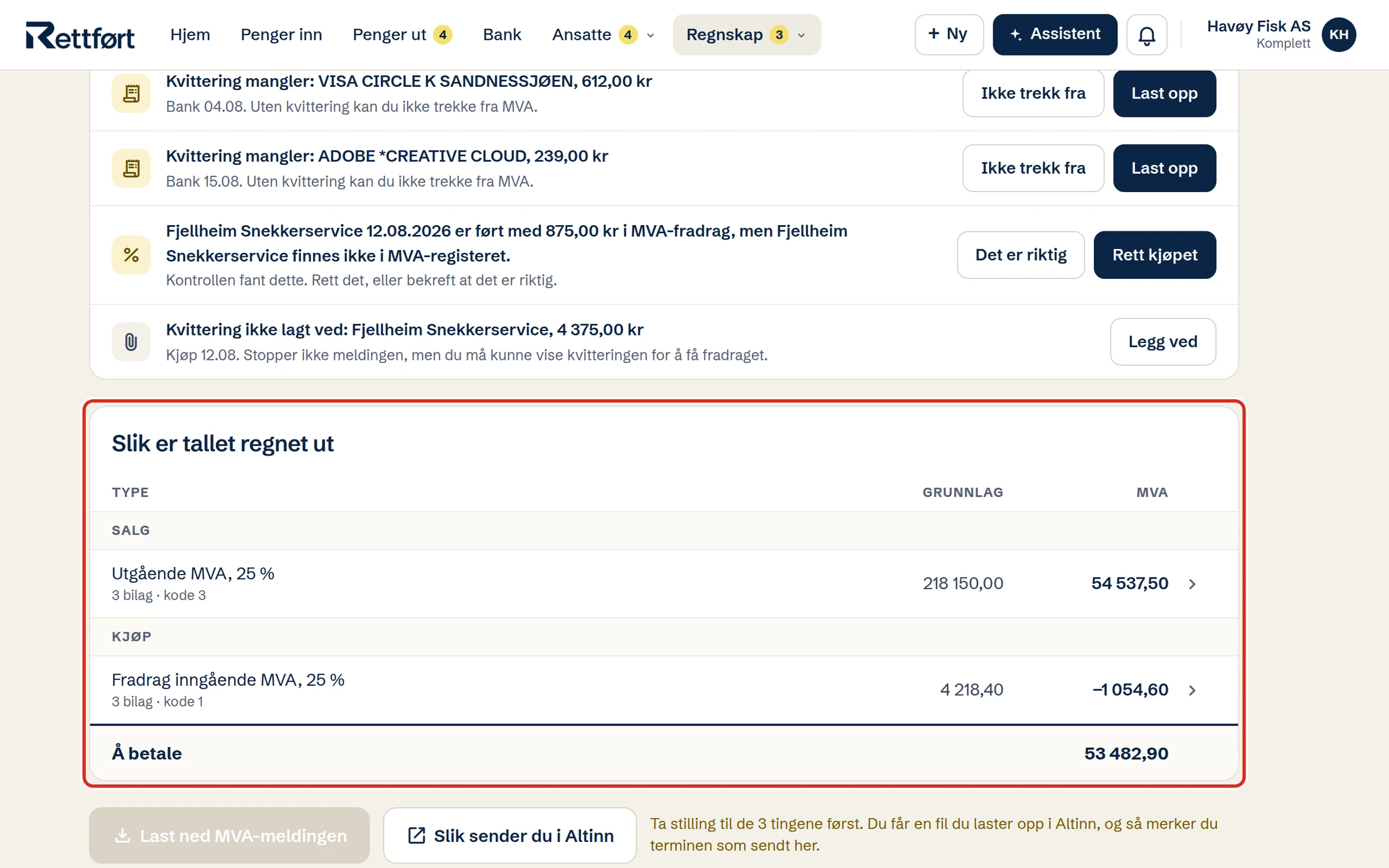
Task: Click the download icon in Last ned MVA-meldingen
Action: (122, 835)
